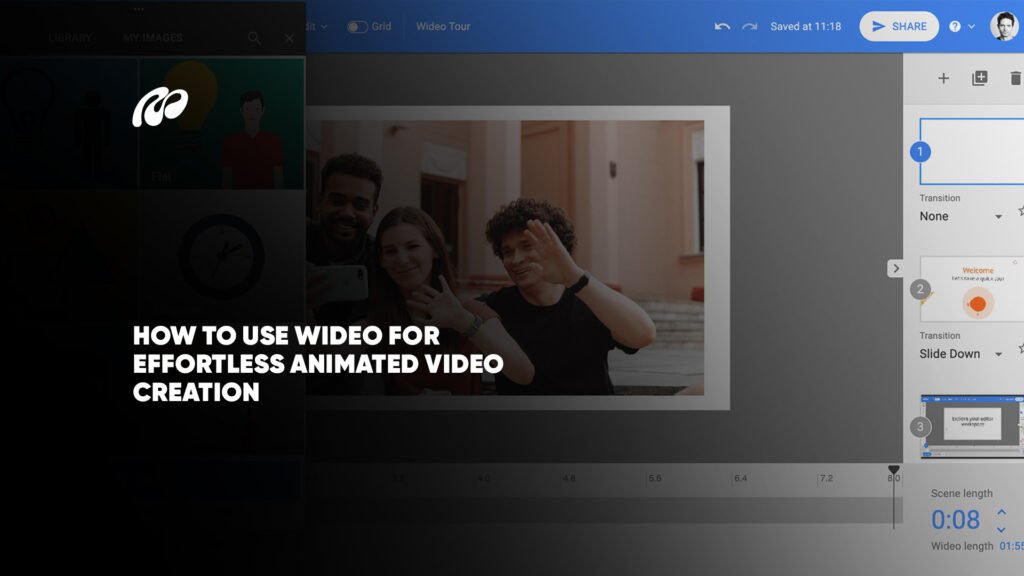Close the library panel with X
This screenshot has height=576, width=1024.
[x=289, y=38]
